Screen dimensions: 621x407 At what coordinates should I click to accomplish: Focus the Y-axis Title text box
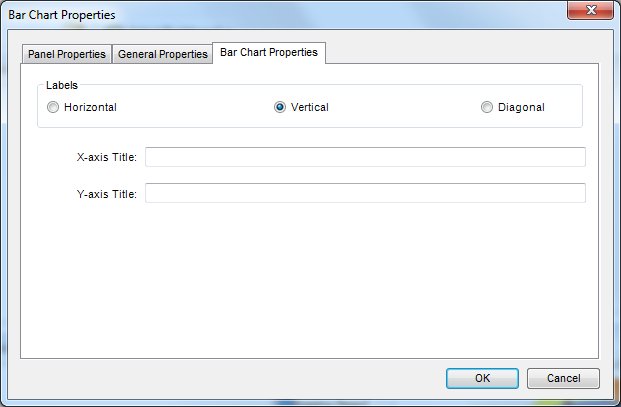click(x=365, y=193)
